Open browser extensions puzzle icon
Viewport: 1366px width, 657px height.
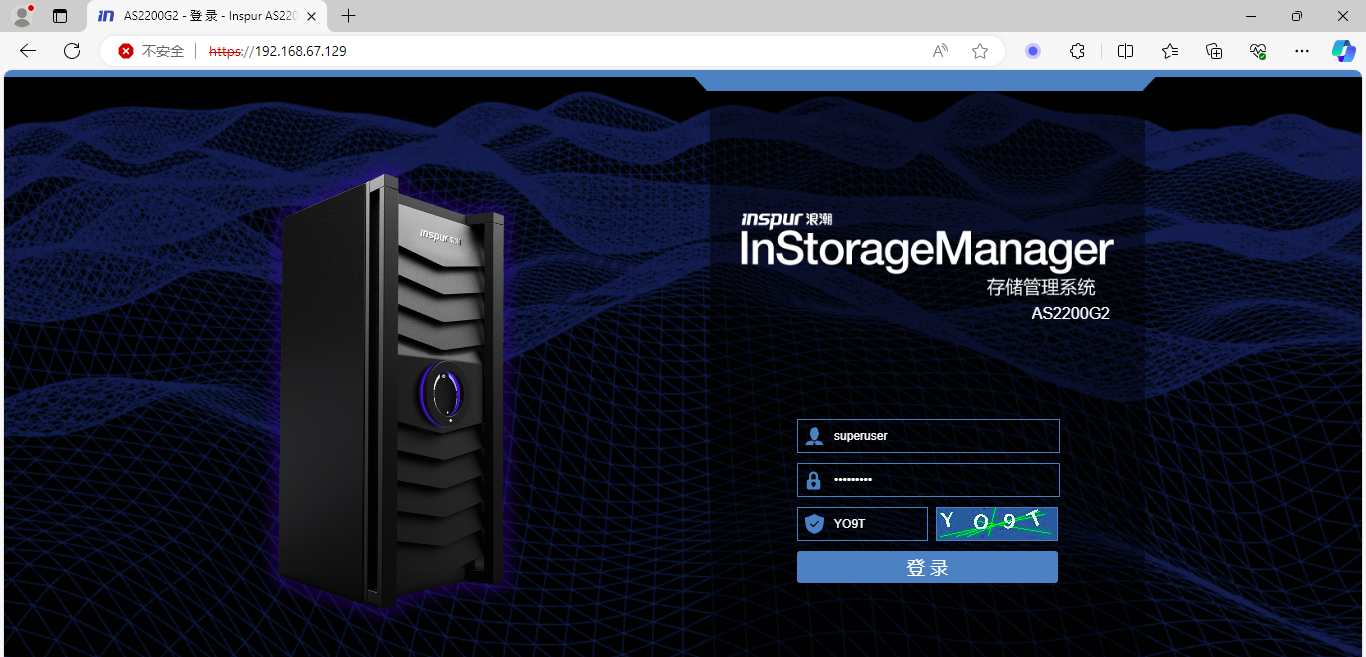pos(1077,51)
